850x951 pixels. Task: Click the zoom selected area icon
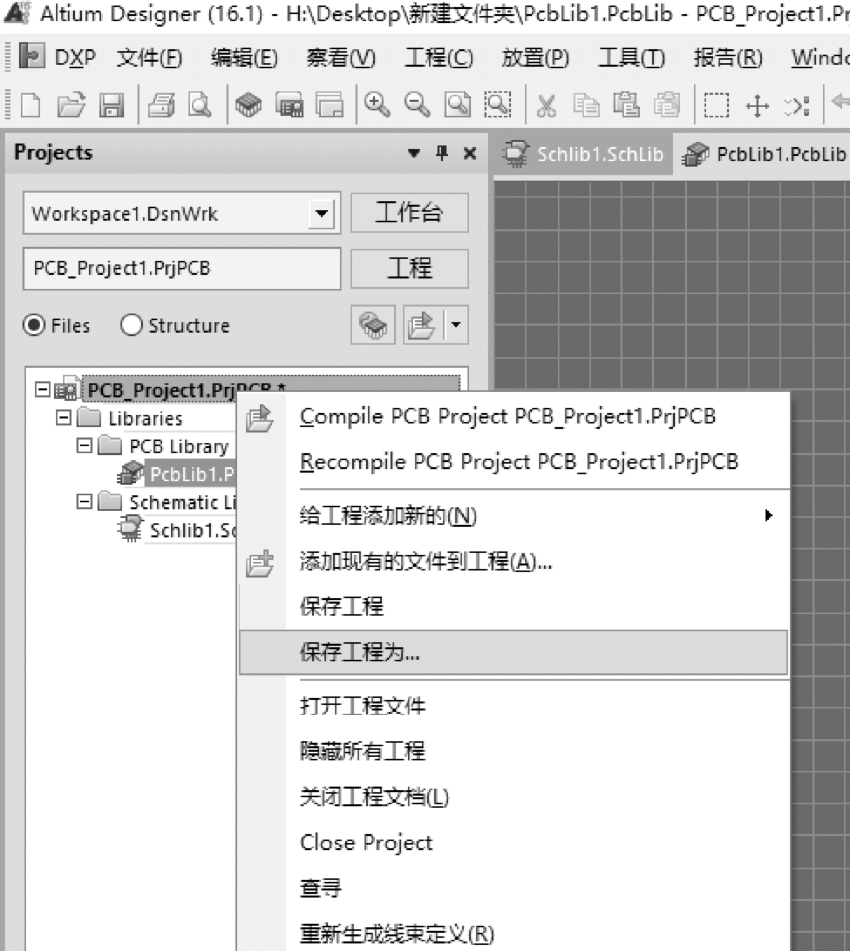click(x=498, y=106)
